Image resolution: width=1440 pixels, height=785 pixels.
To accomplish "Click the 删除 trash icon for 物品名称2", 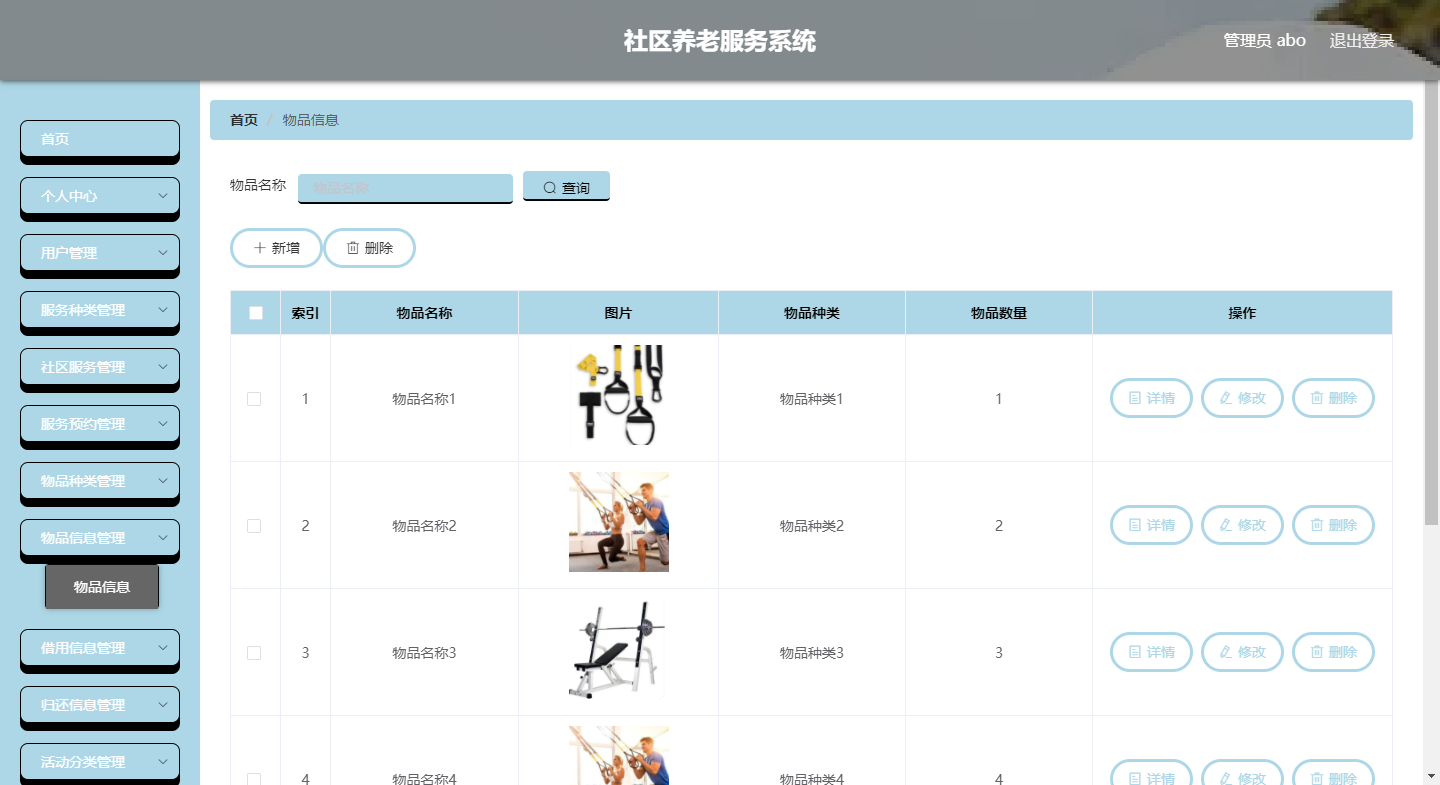I will coord(1317,525).
